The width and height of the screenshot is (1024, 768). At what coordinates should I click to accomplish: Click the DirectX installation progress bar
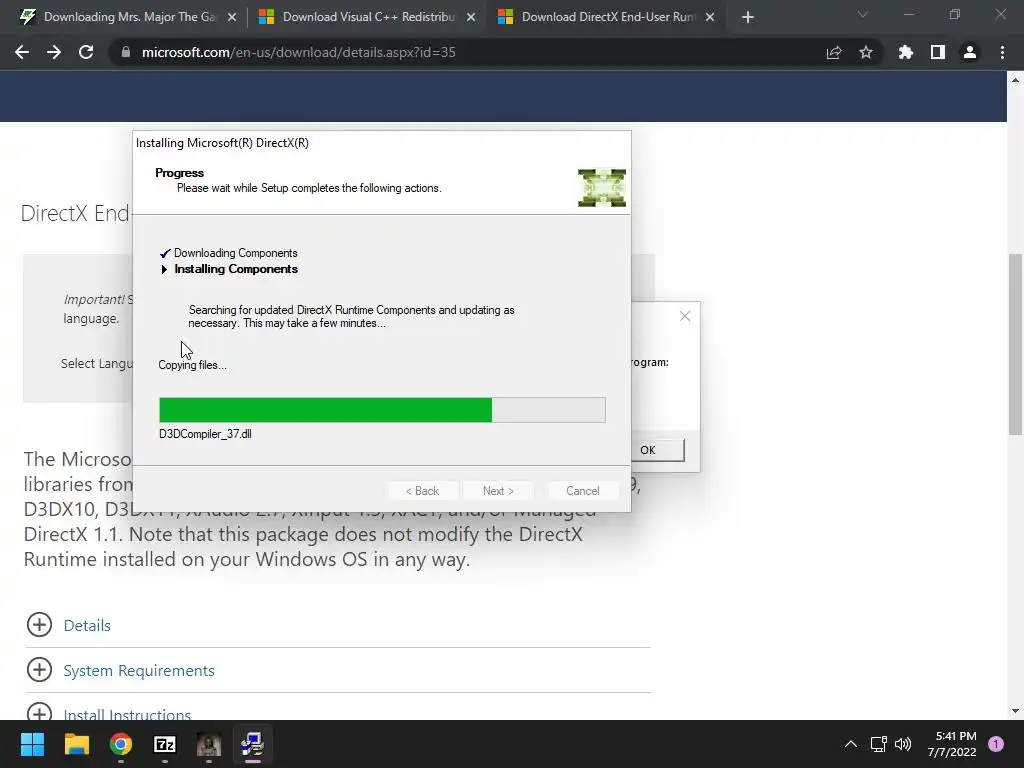coord(382,409)
